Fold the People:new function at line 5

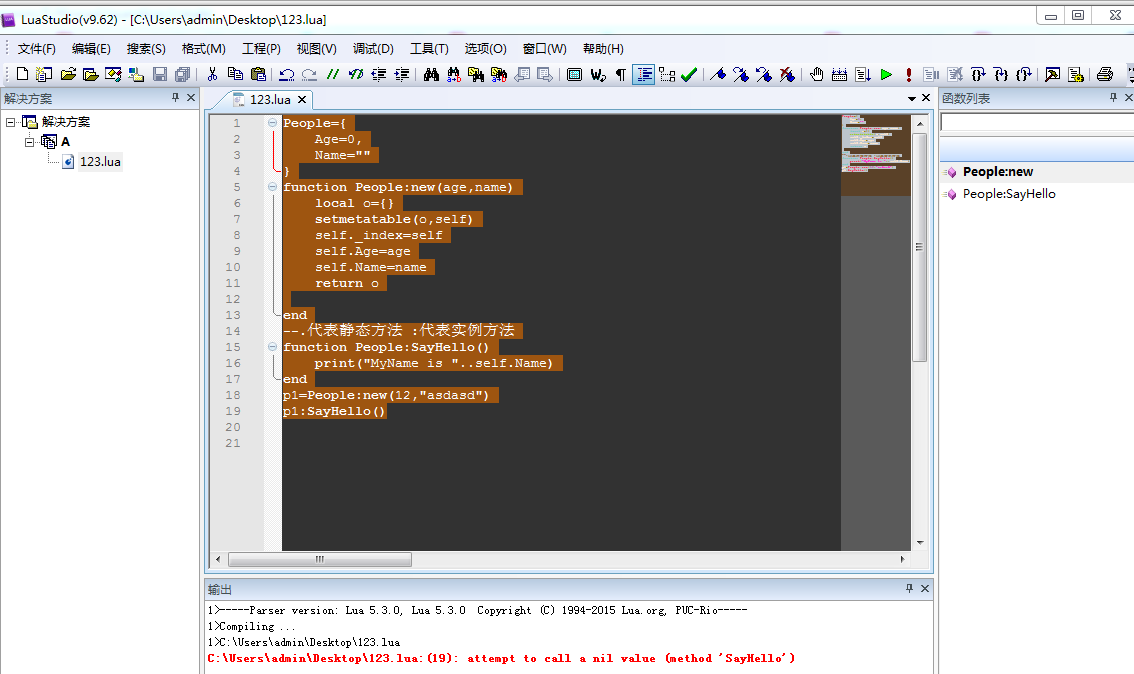273,187
